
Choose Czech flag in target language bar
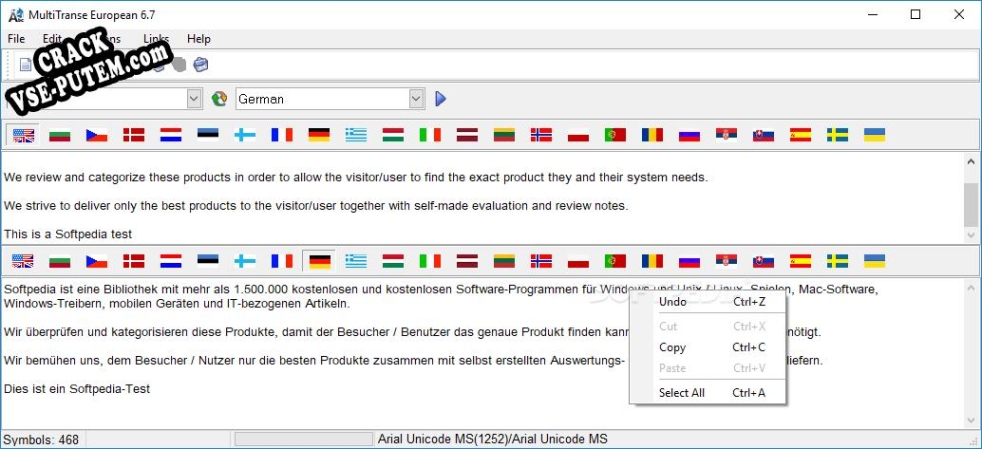(x=96, y=261)
